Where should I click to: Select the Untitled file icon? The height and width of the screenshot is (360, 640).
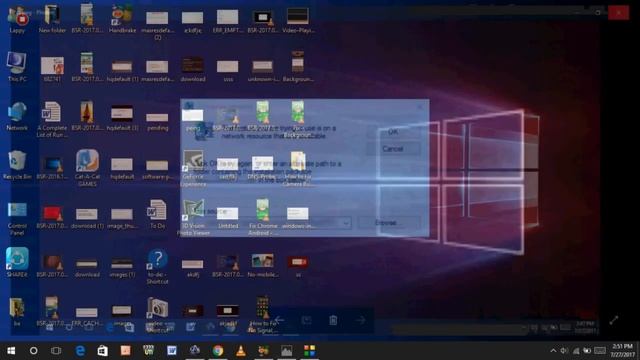[x=228, y=218]
